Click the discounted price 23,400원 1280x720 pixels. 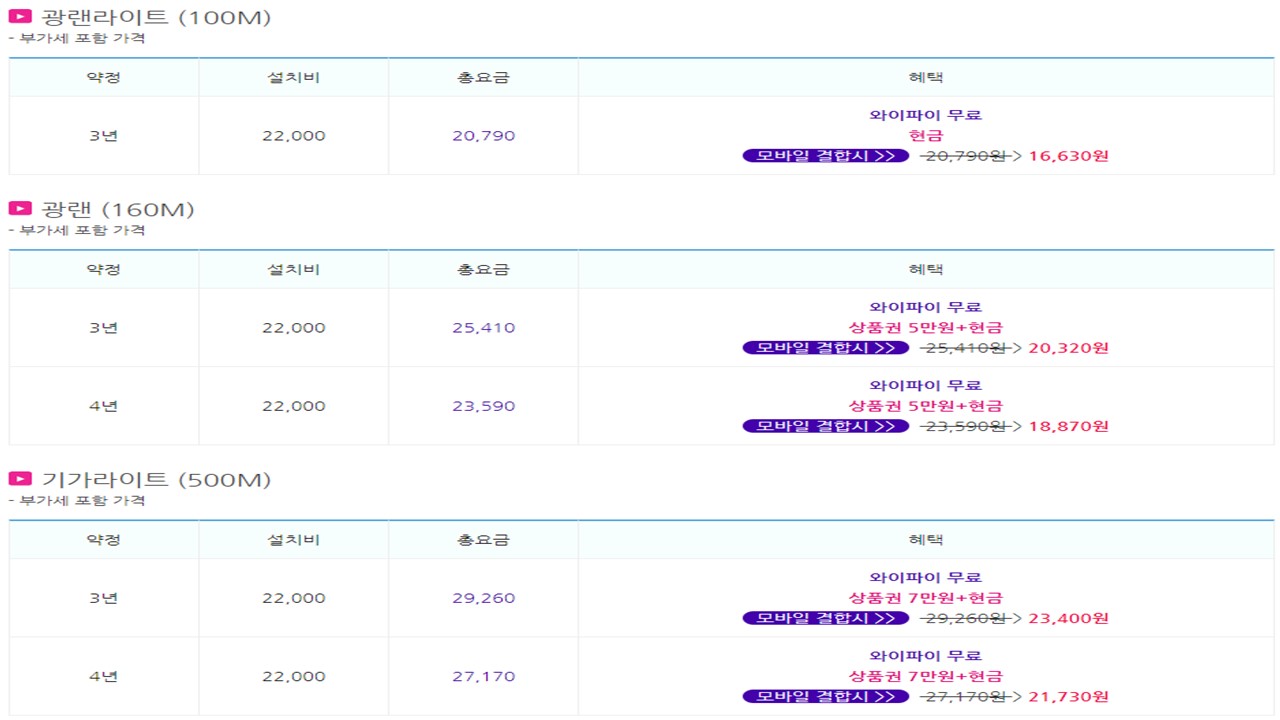(1069, 618)
